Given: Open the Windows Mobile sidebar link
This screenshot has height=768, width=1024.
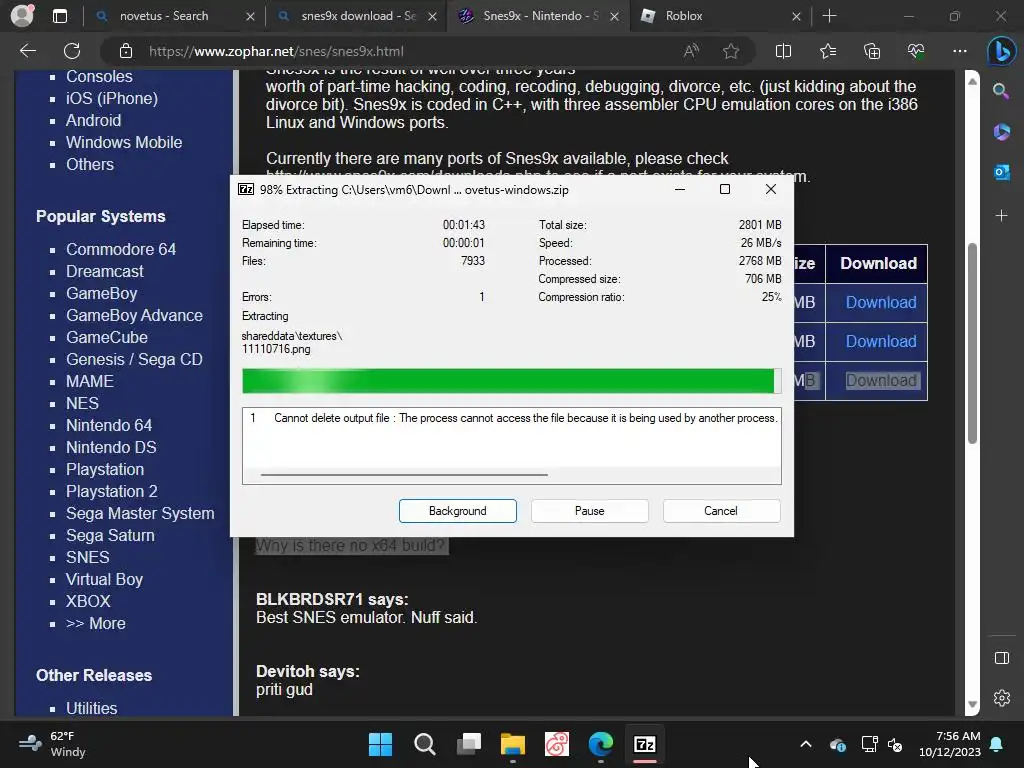Looking at the screenshot, I should 123,142.
